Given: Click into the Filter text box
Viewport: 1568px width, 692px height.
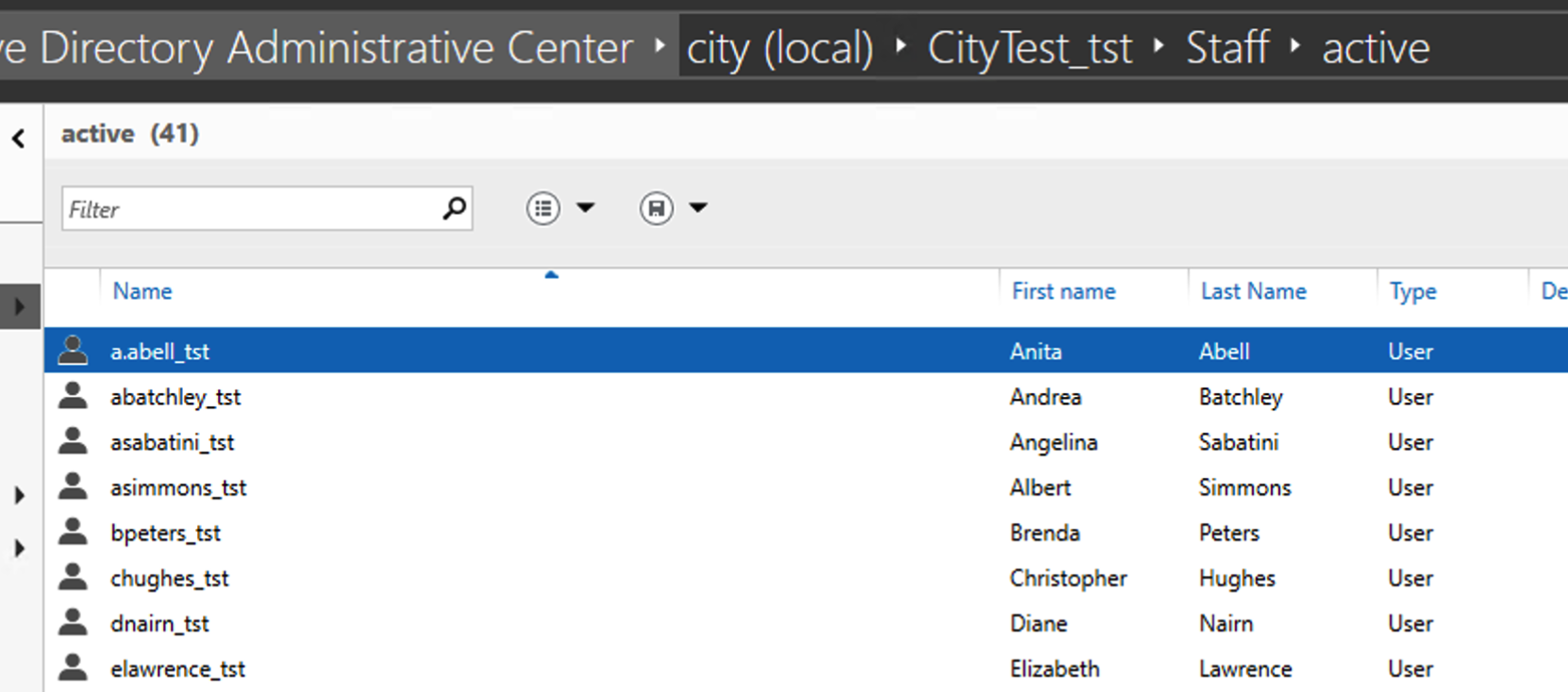Looking at the screenshot, I should coord(250,209).
